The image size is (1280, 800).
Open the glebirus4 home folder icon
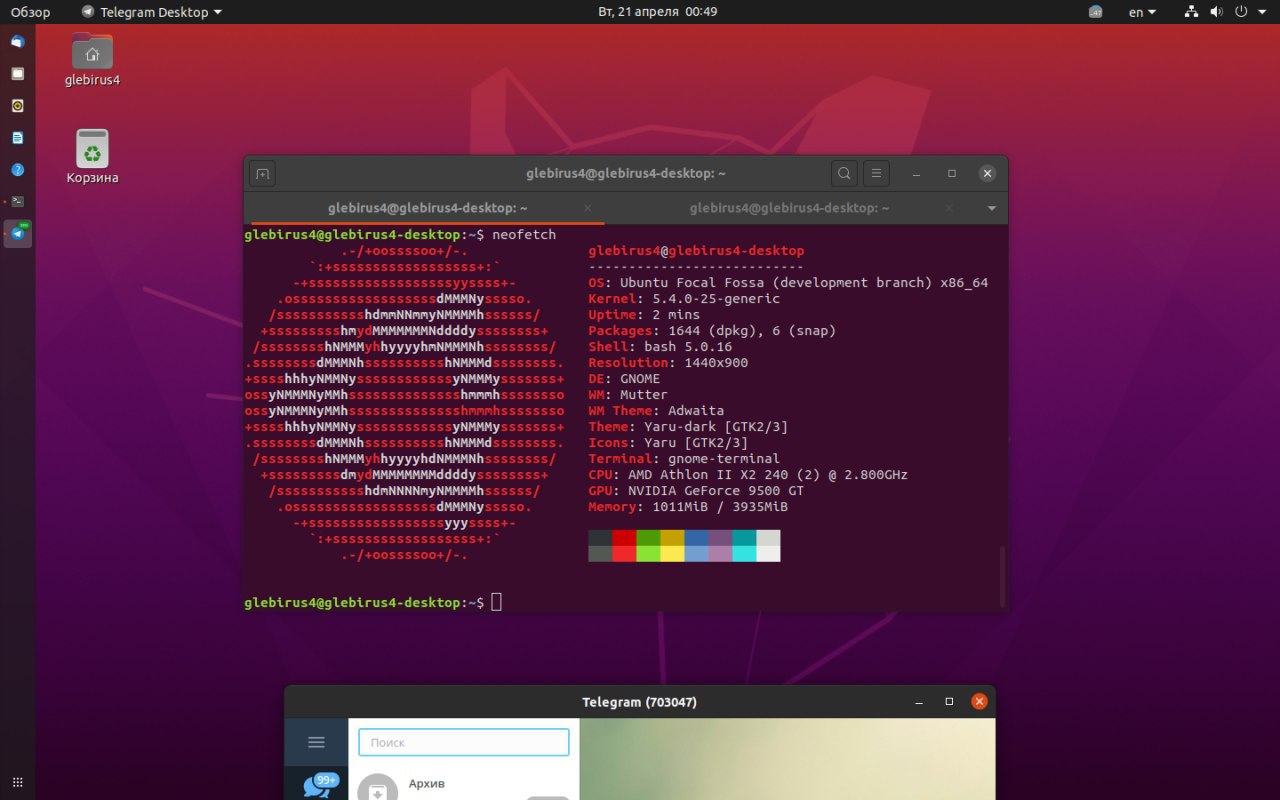tap(92, 59)
